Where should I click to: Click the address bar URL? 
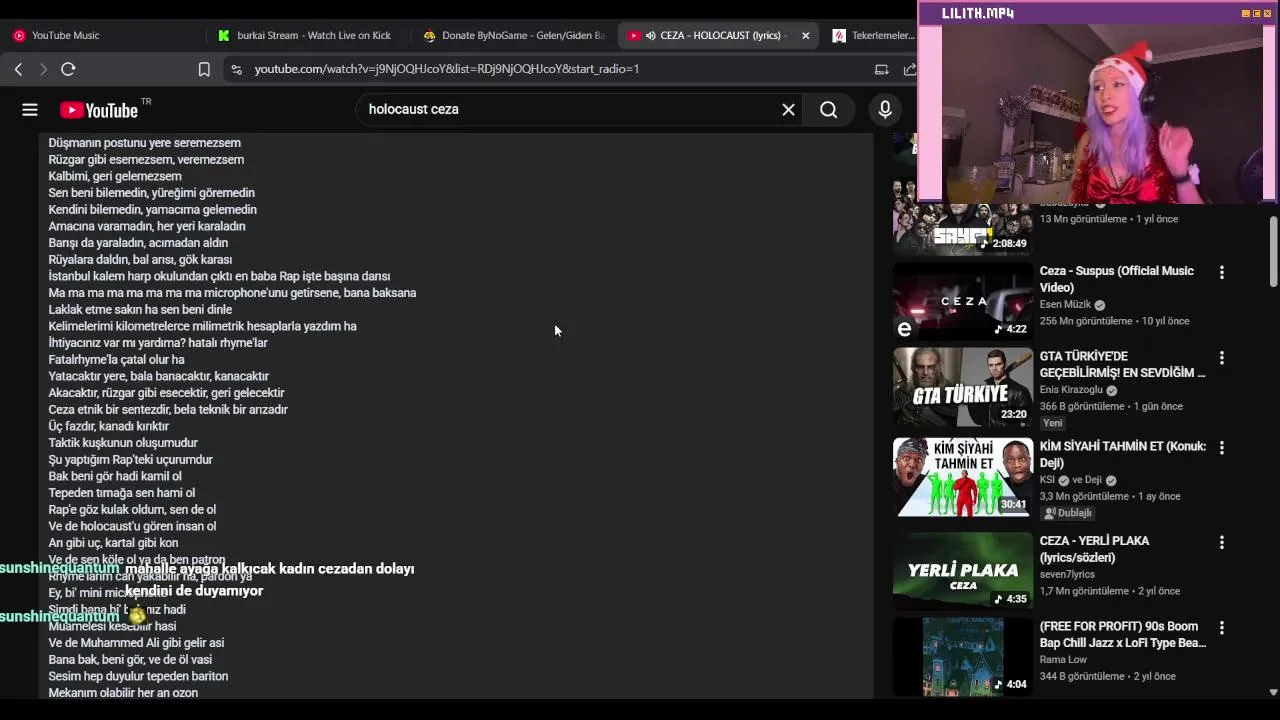446,69
